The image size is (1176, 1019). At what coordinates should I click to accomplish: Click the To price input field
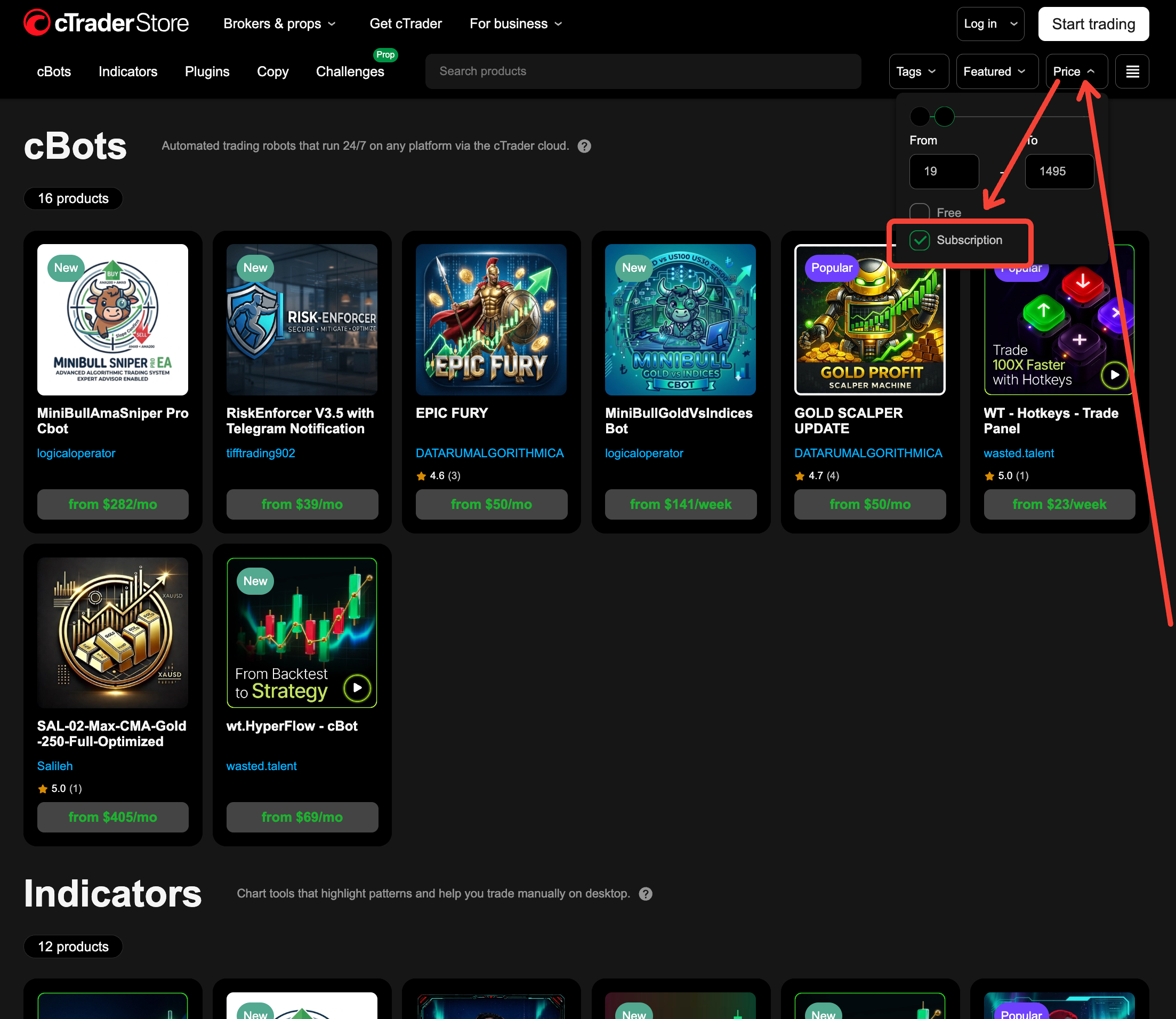click(x=1059, y=171)
